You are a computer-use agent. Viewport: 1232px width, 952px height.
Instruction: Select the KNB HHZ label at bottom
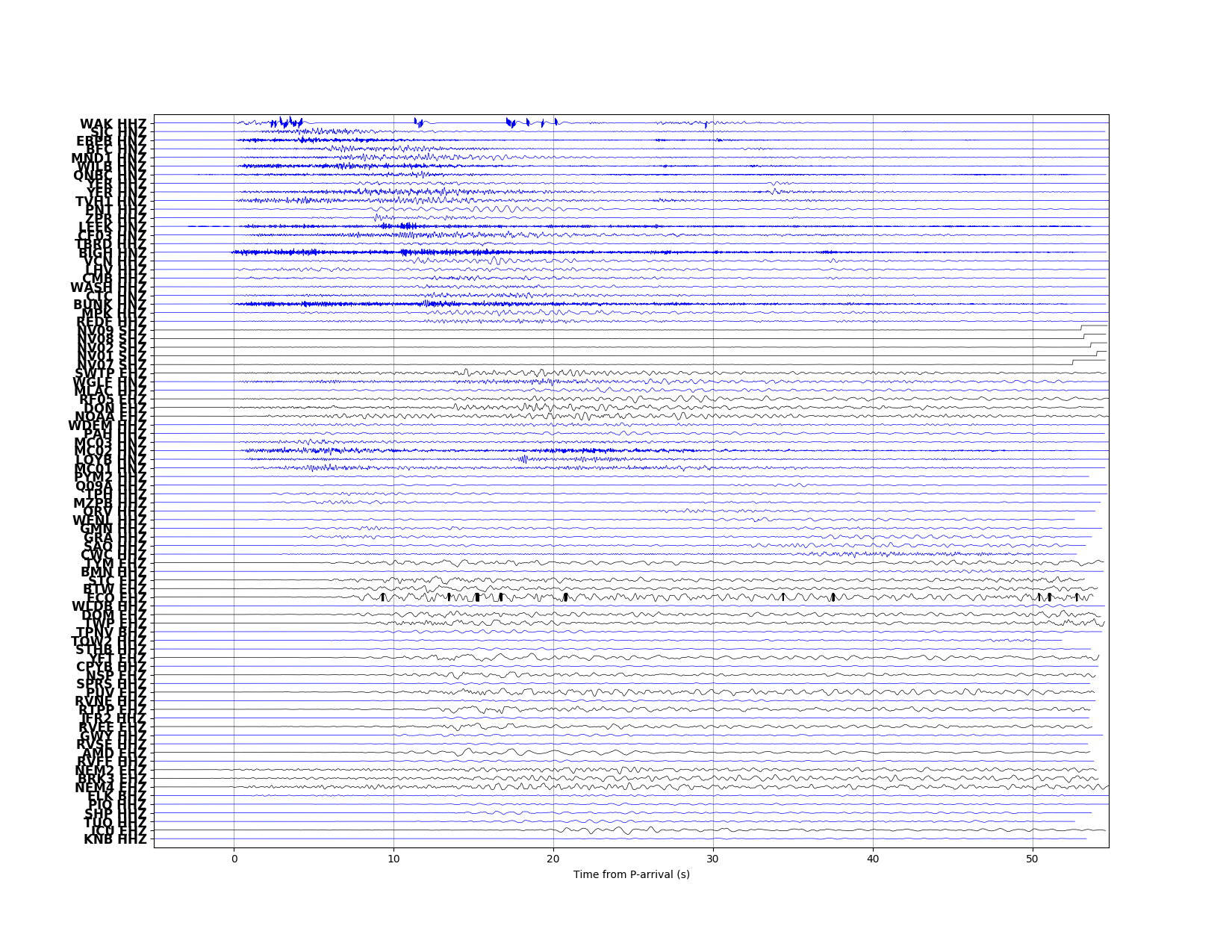pos(116,839)
